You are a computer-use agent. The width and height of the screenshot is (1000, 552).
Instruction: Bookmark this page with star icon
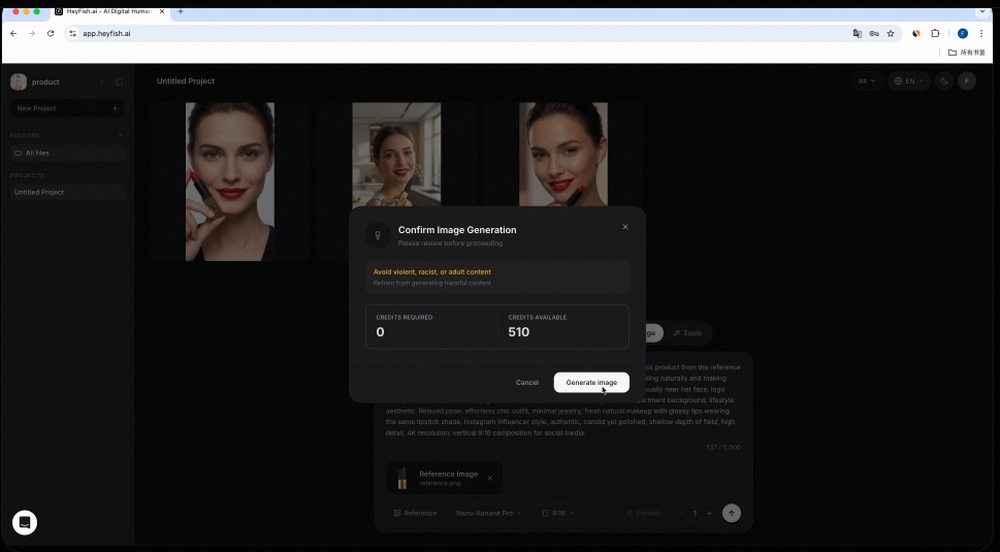pyautogui.click(x=891, y=33)
